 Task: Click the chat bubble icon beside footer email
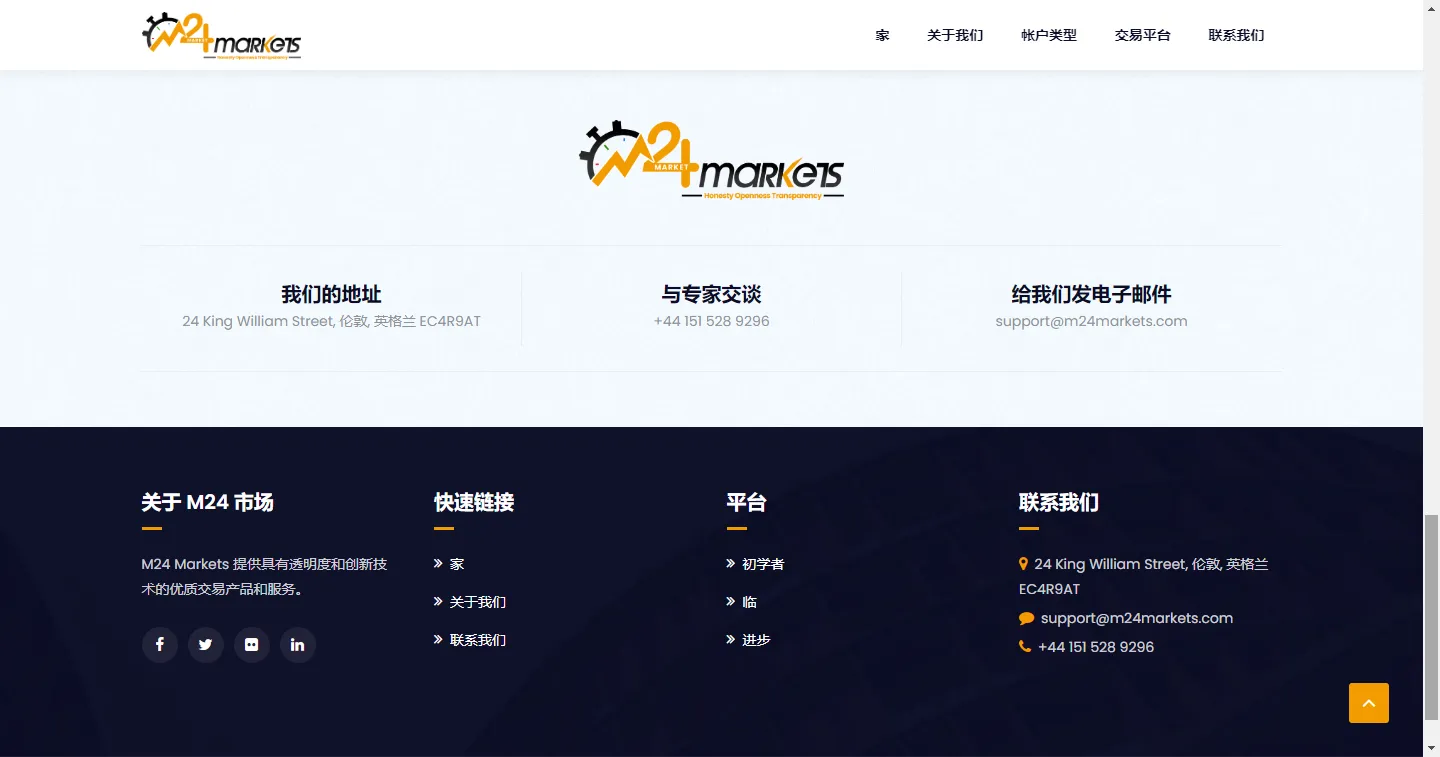coord(1026,619)
